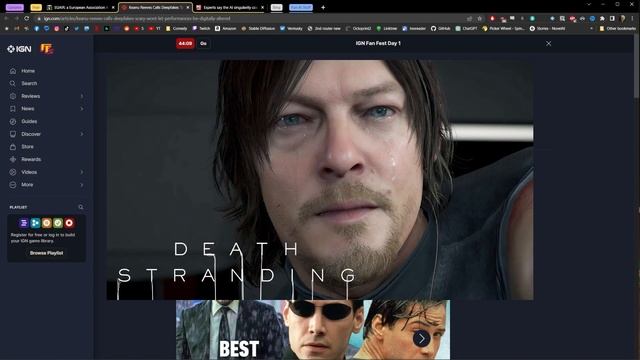Open the Fan Fest logo next to IGN
This screenshot has width=640, height=360.
[47, 49]
